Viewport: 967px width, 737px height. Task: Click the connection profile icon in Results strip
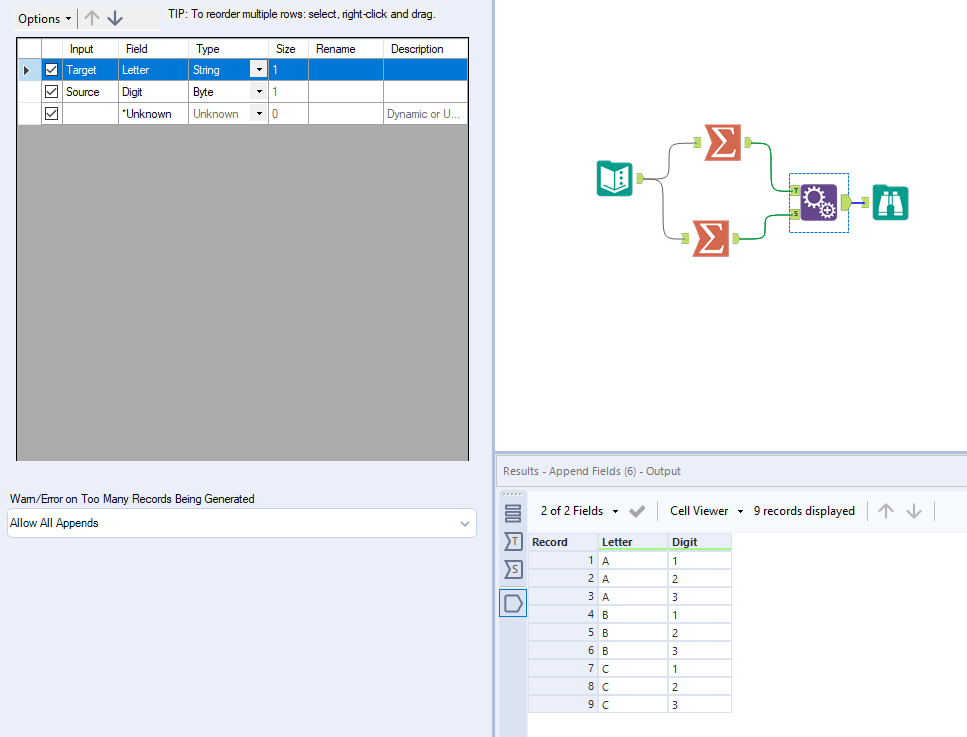point(513,512)
